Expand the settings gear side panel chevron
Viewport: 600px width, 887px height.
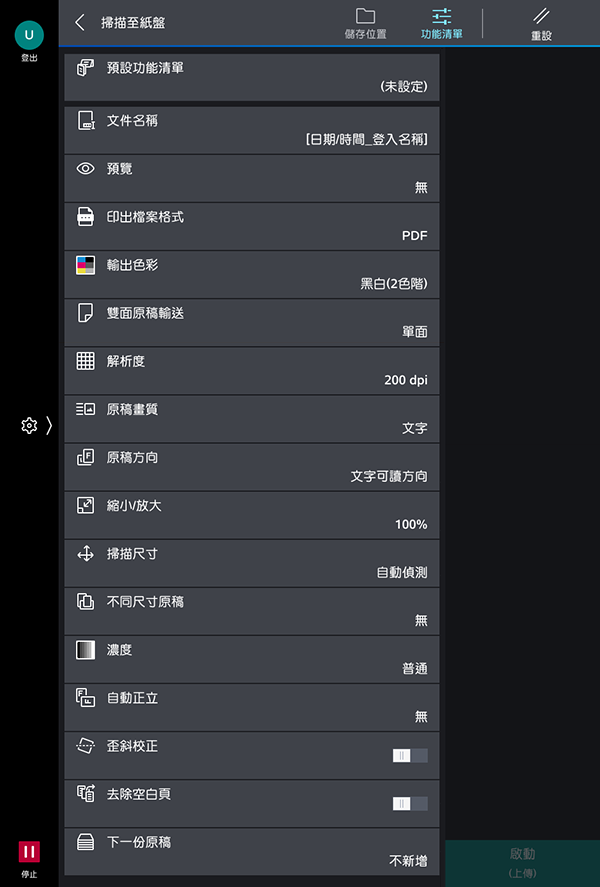coord(49,425)
